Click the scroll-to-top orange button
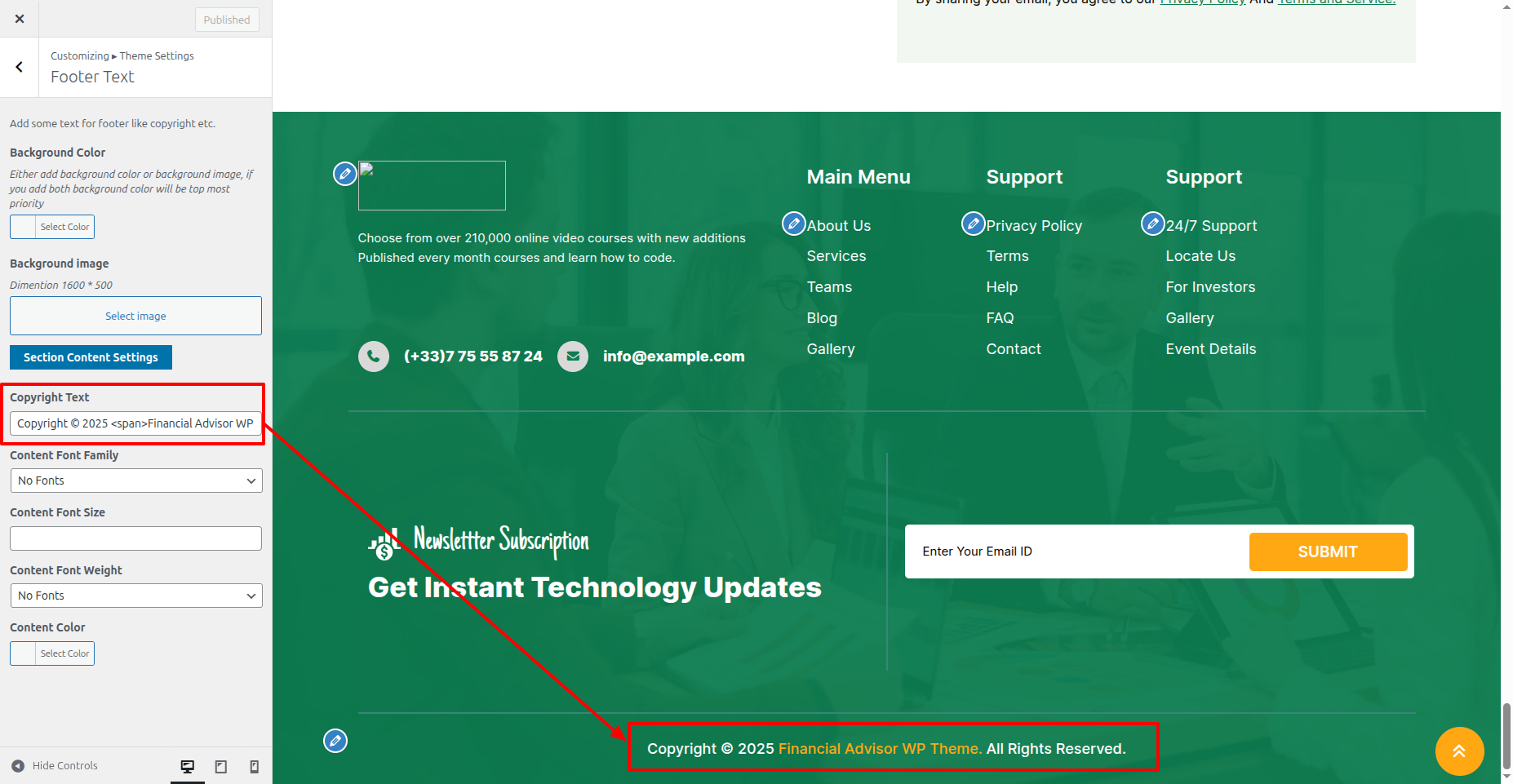Viewport: 1513px width, 784px height. pos(1459,751)
